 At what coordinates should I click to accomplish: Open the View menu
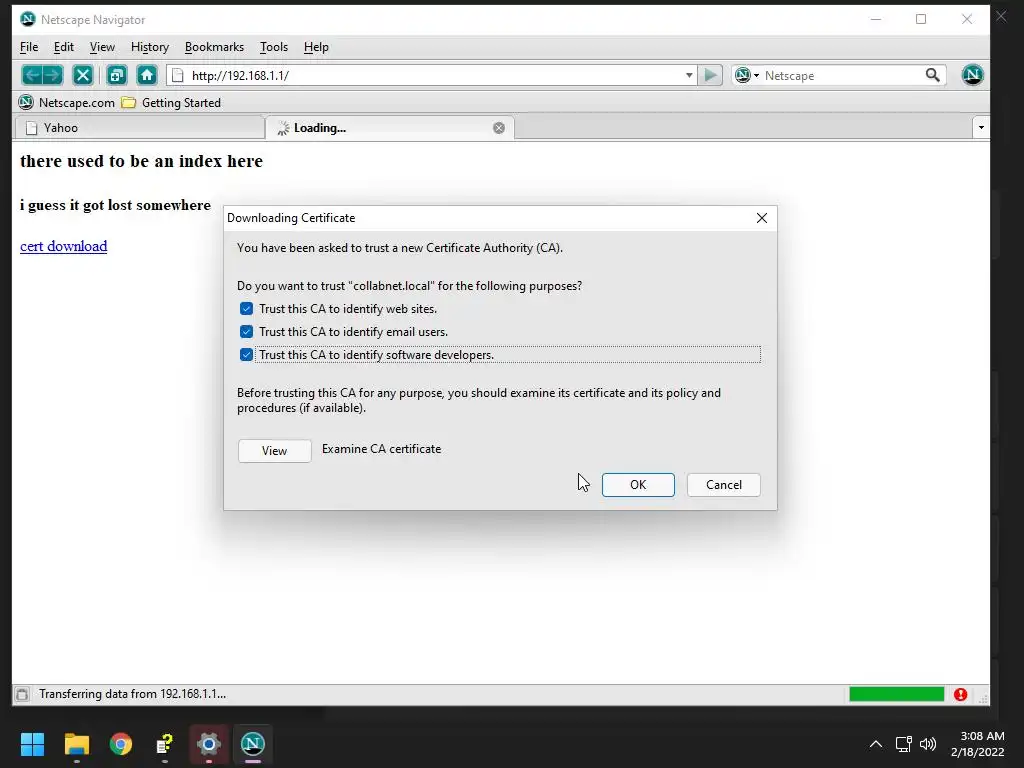click(102, 47)
